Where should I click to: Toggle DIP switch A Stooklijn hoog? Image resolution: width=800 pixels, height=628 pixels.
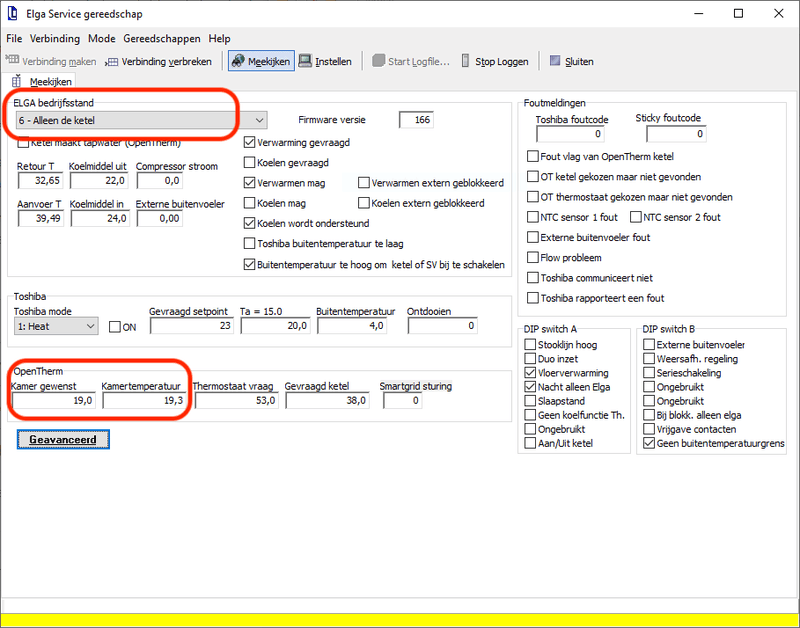click(x=530, y=344)
